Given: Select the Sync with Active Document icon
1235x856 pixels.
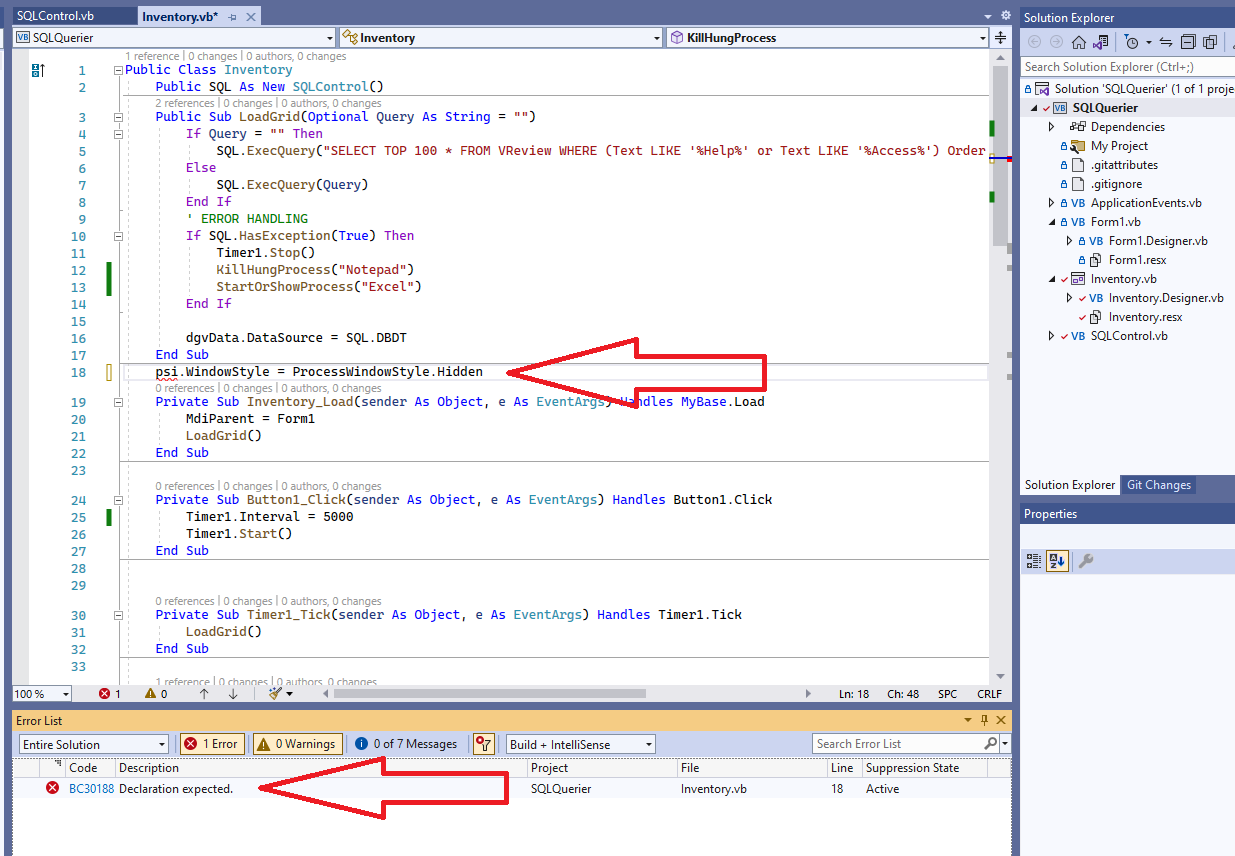Looking at the screenshot, I should pyautogui.click(x=1102, y=42).
